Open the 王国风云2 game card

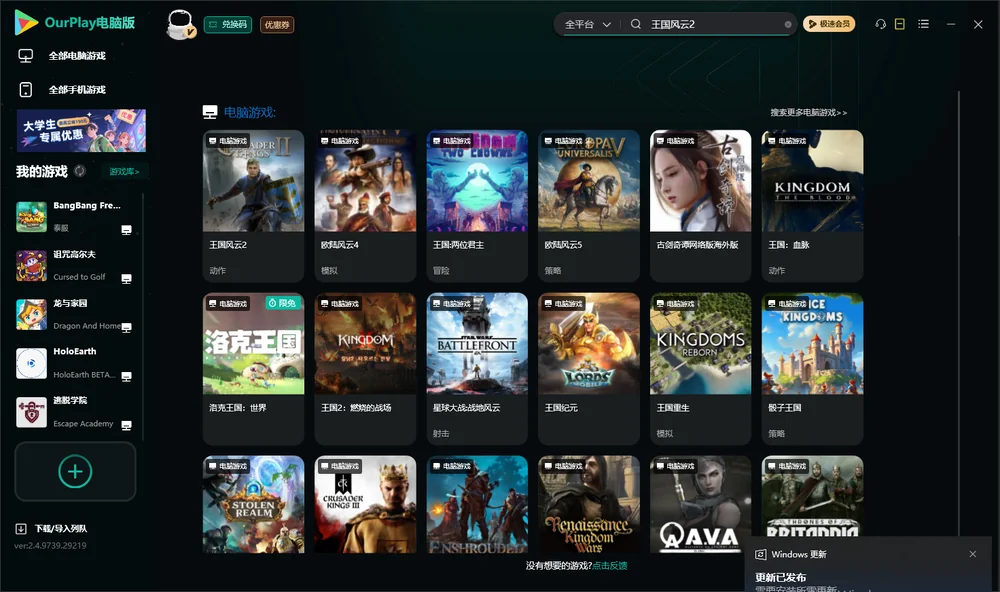point(253,205)
